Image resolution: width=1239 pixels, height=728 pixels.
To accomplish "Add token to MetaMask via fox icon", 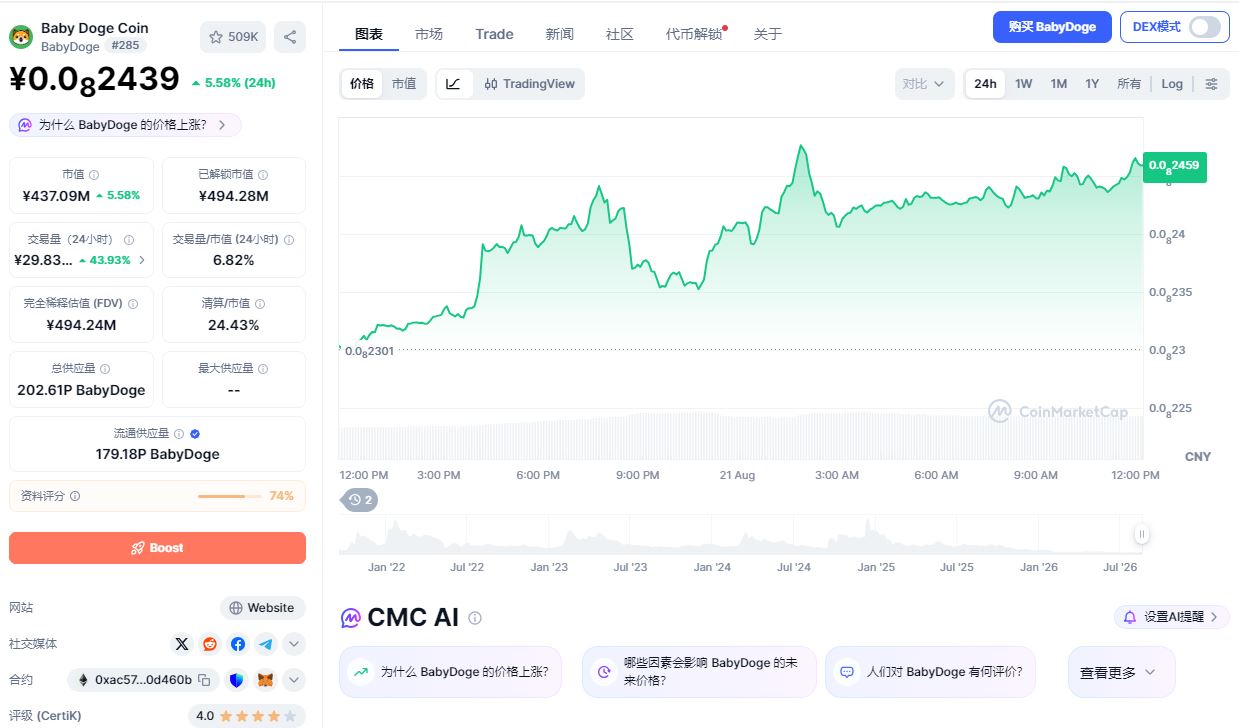I will [265, 680].
